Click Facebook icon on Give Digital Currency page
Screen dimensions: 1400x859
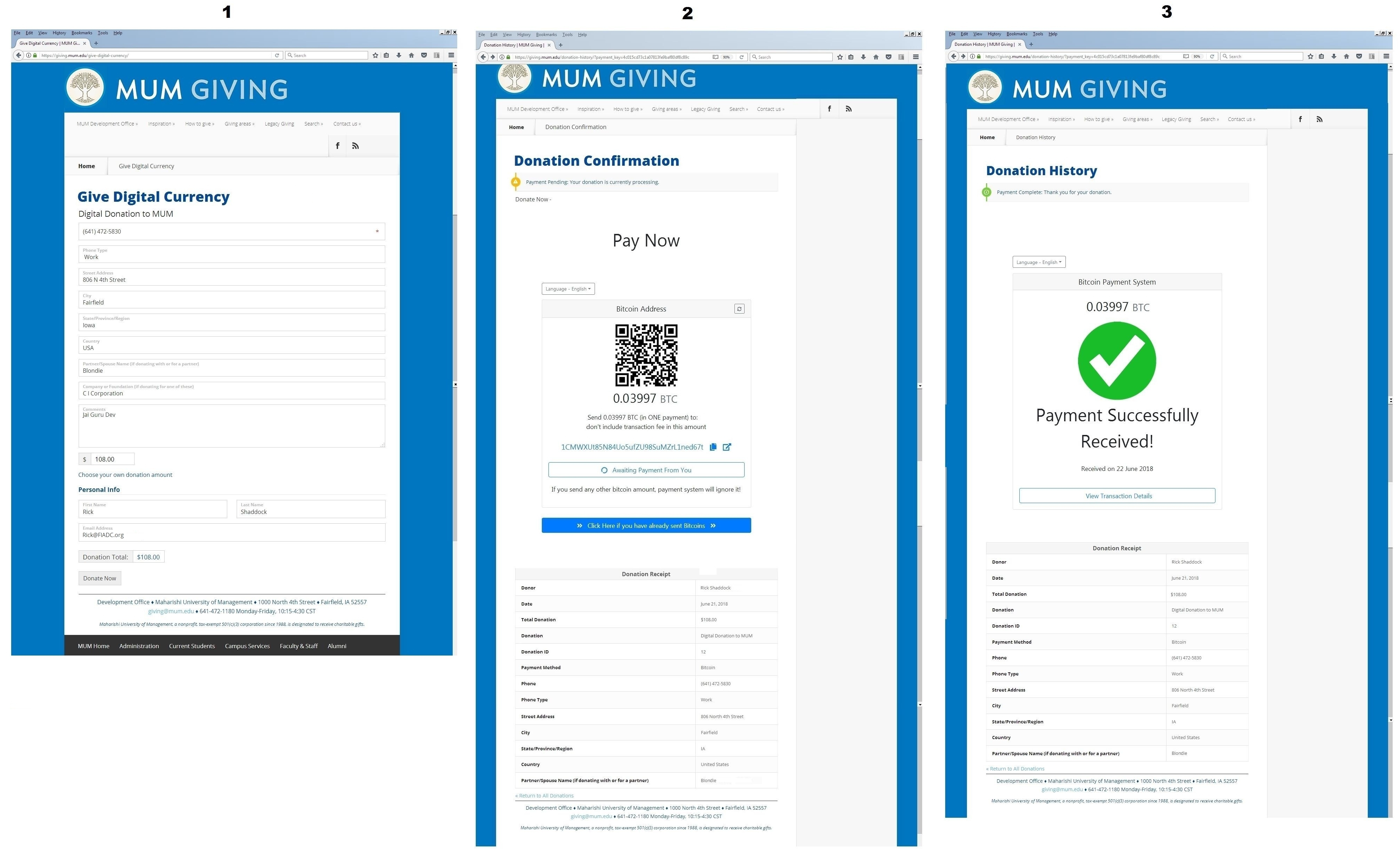(337, 146)
